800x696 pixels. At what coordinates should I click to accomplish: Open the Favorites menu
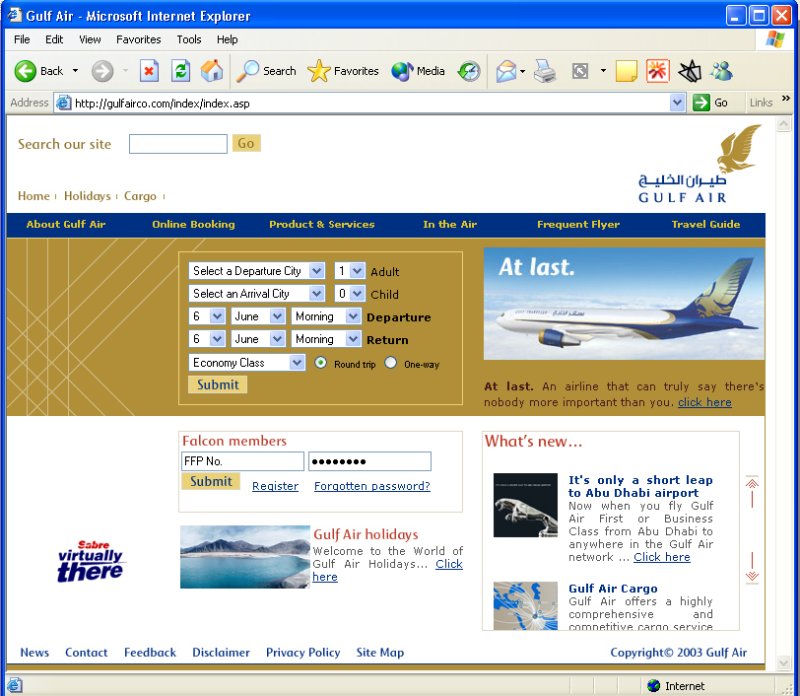pyautogui.click(x=138, y=39)
